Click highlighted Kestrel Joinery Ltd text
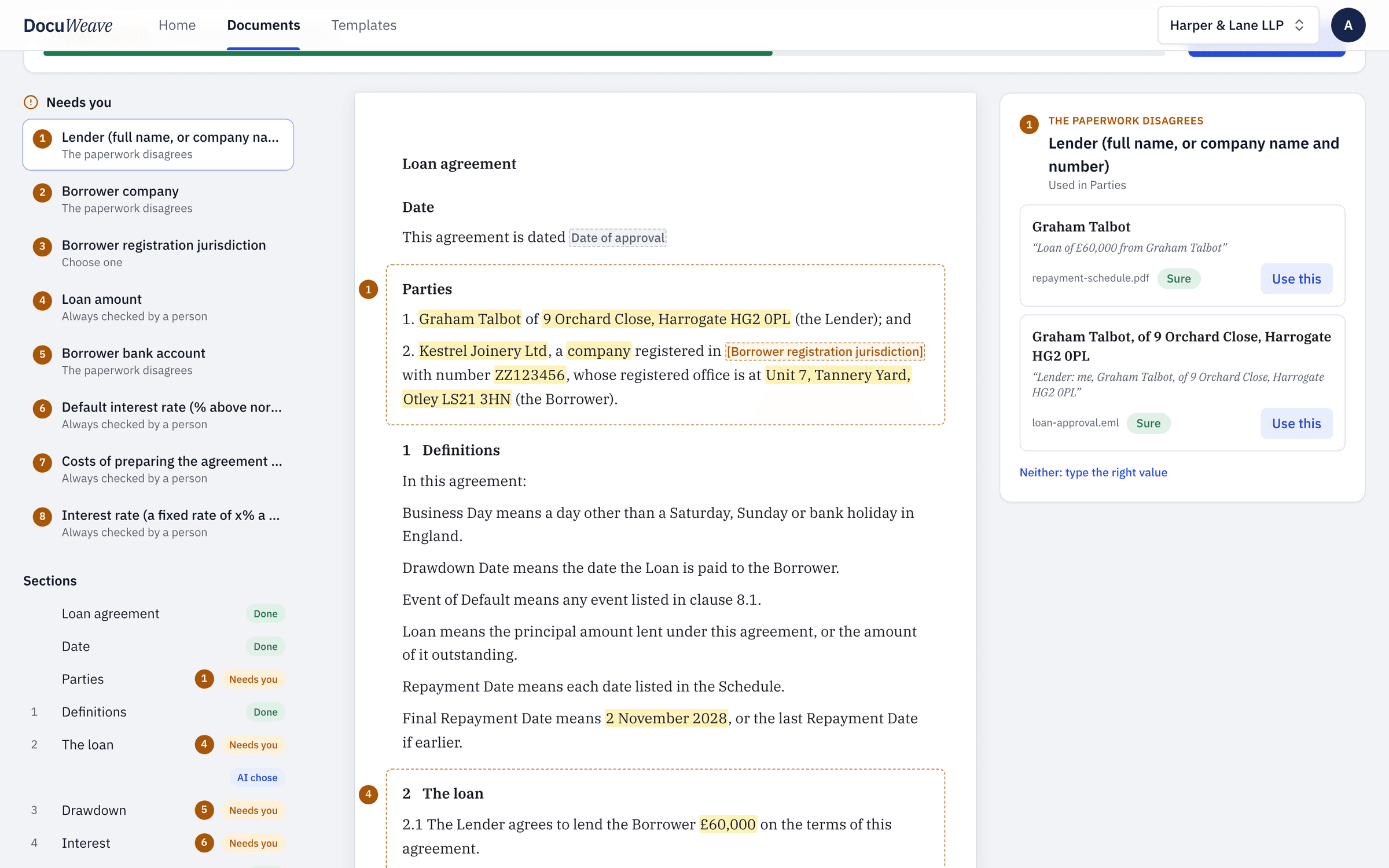 pyautogui.click(x=483, y=351)
